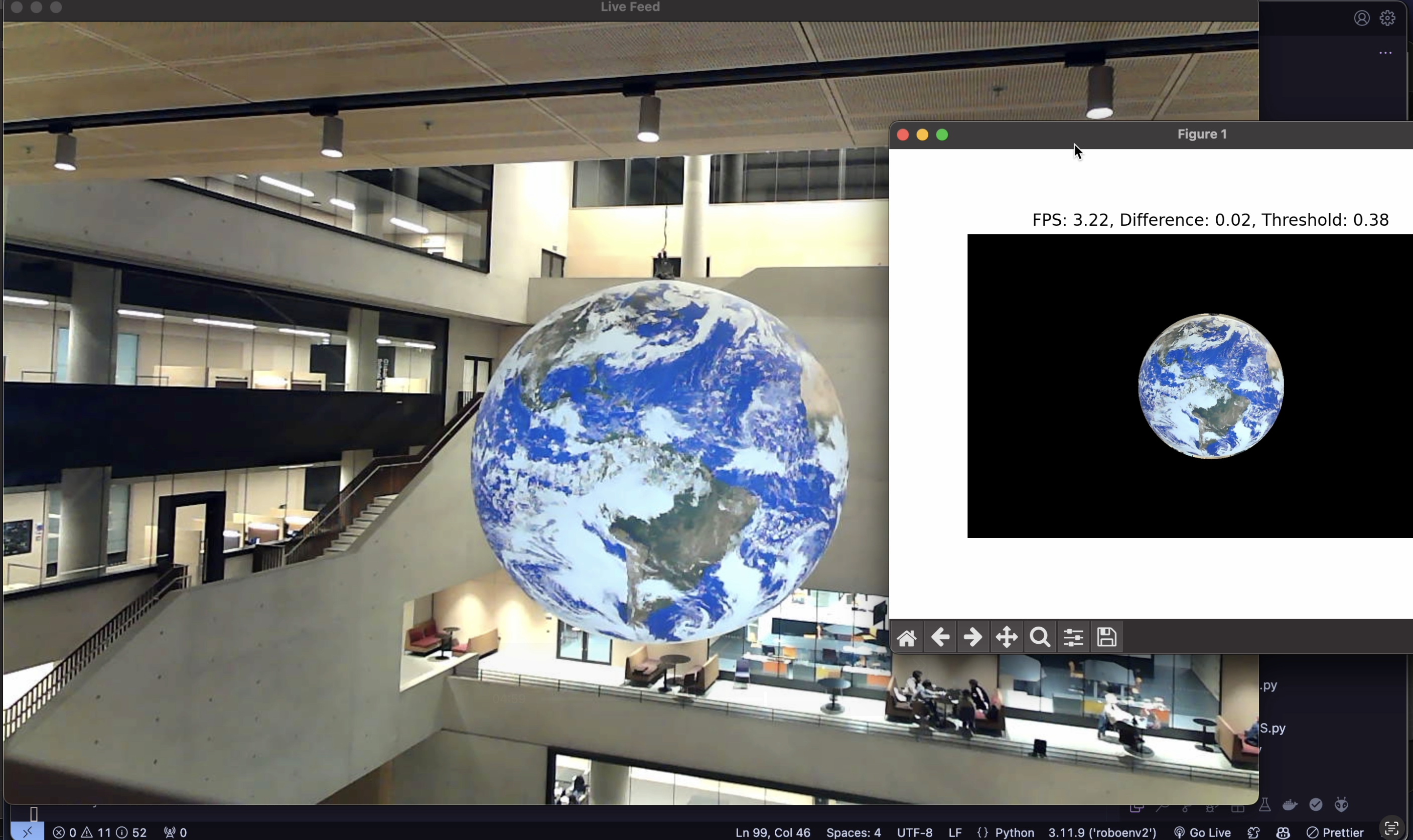Open the Spaces: 4 indentation selector

[853, 832]
